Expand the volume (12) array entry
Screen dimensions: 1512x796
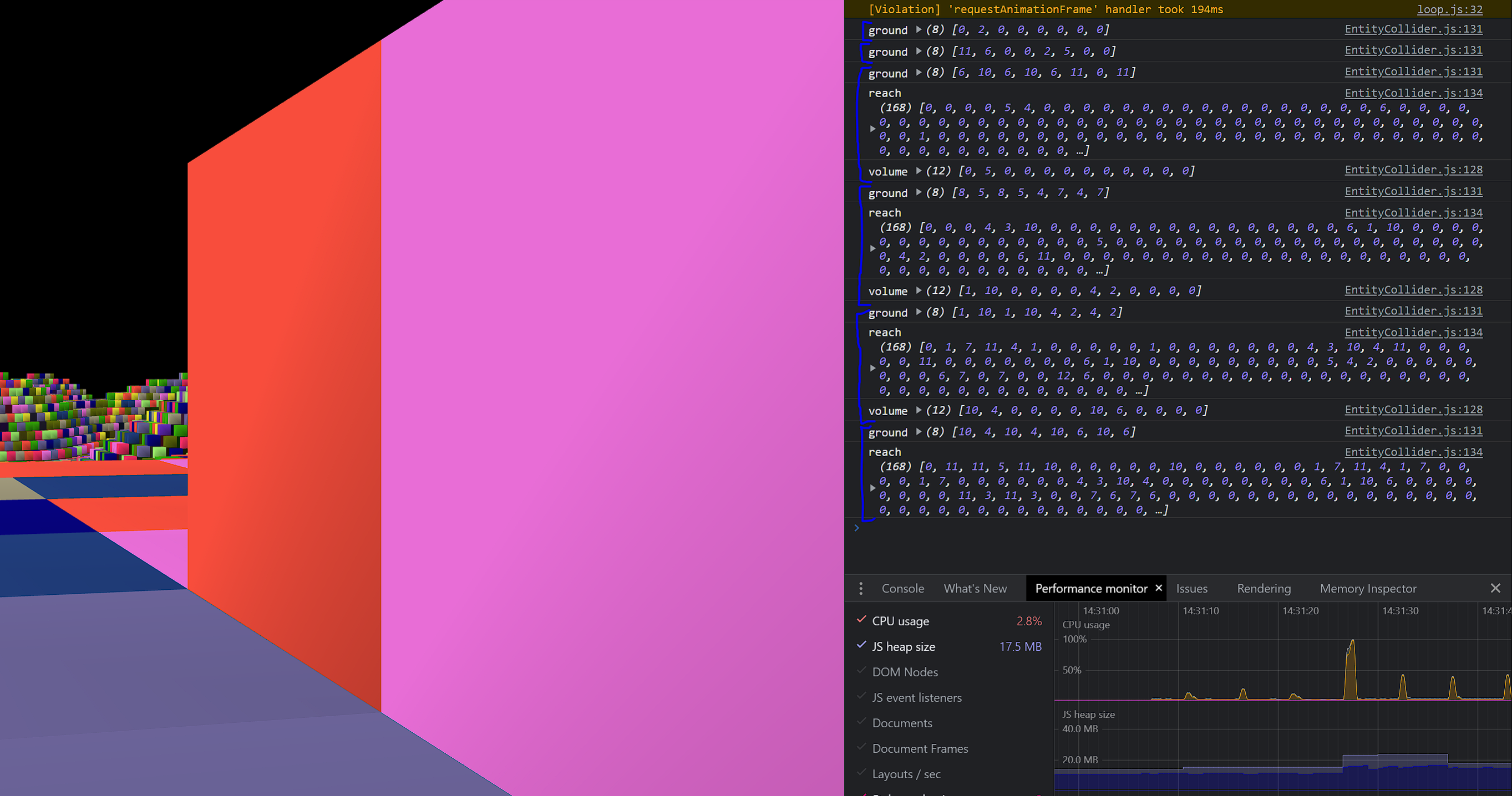[x=918, y=171]
